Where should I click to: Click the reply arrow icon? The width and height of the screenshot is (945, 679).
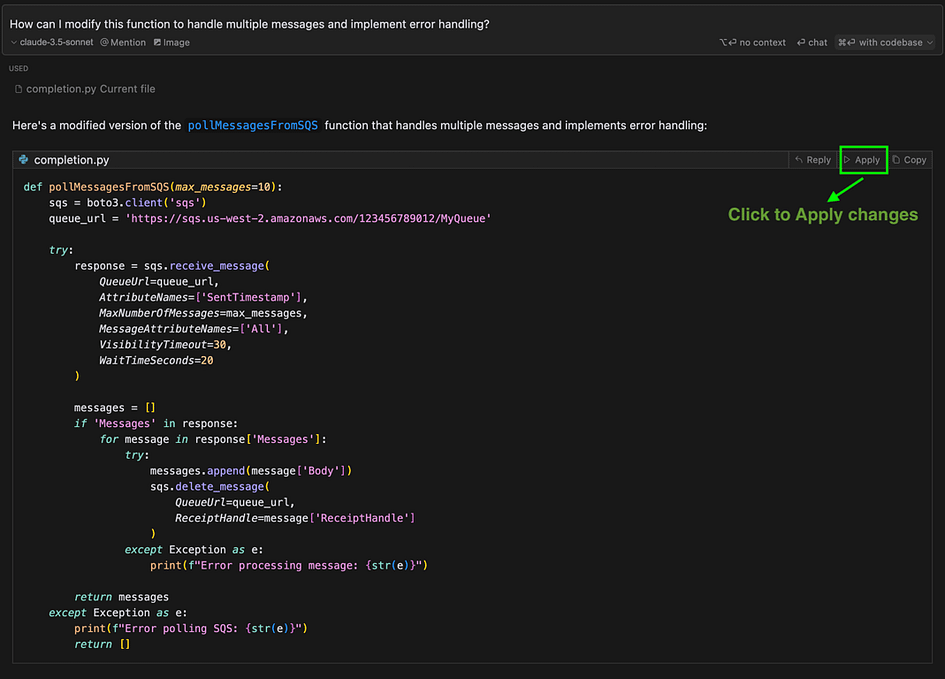(x=799, y=160)
